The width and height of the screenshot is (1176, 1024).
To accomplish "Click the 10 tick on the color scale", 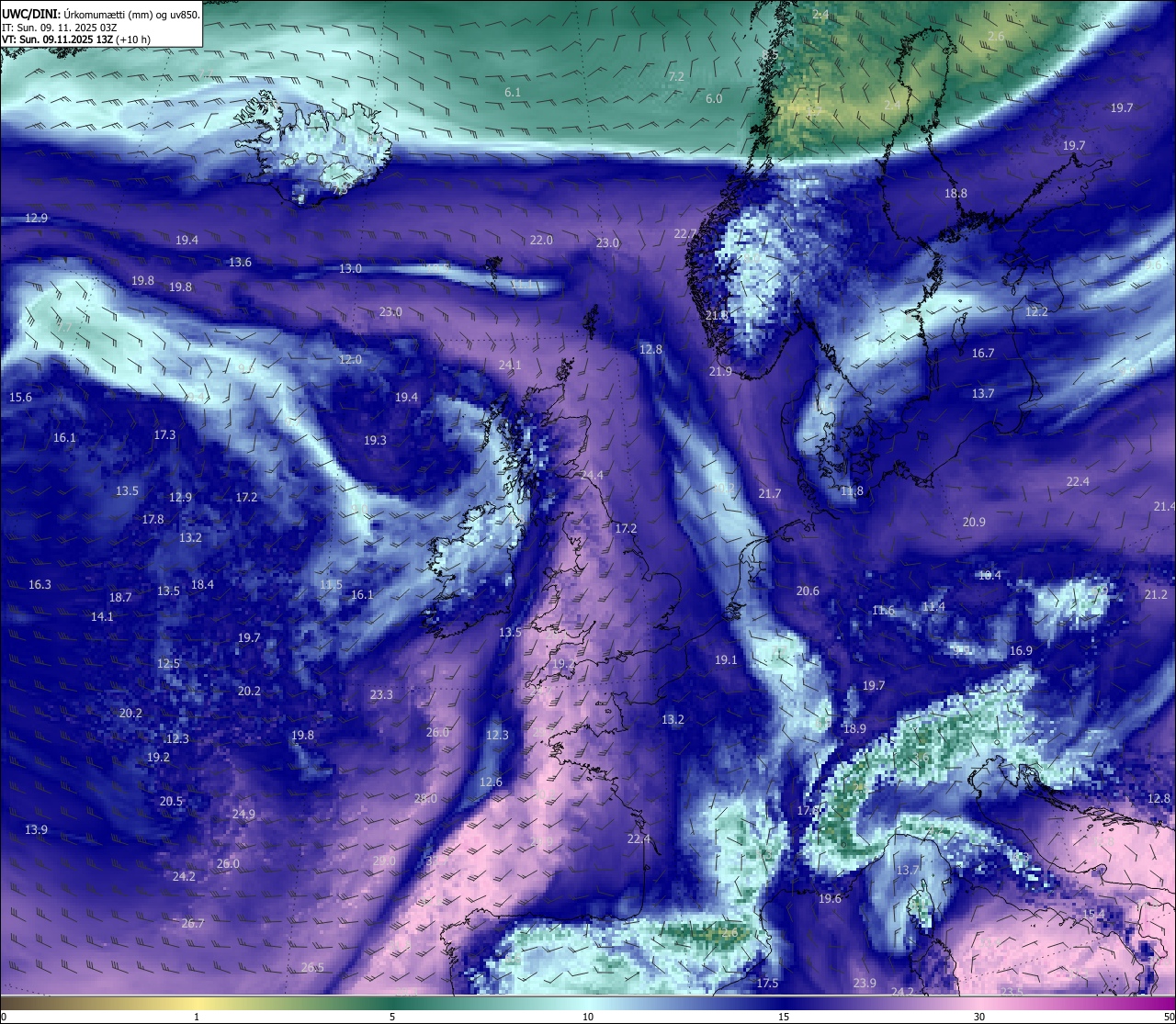I will click(x=588, y=1017).
